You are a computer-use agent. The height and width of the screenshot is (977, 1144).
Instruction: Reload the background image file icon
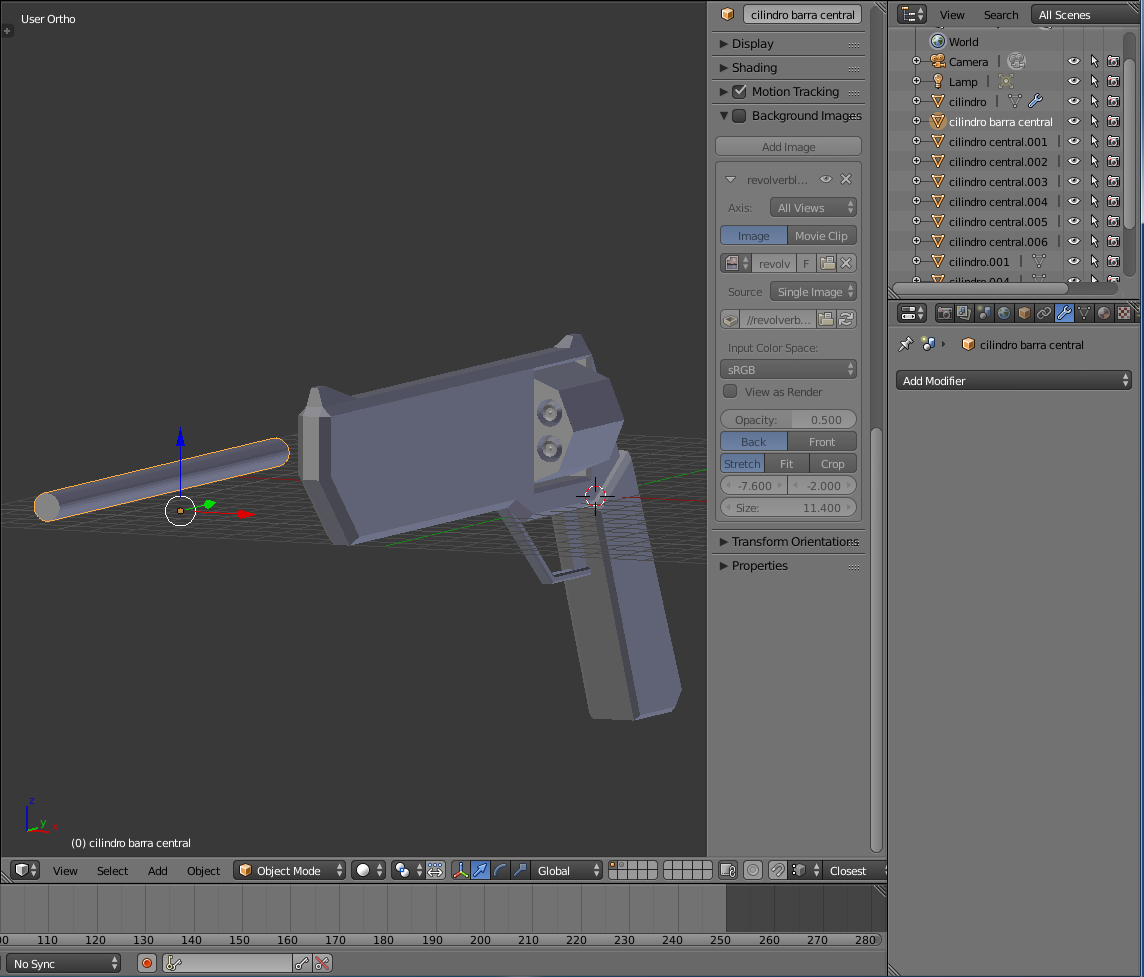(846, 319)
